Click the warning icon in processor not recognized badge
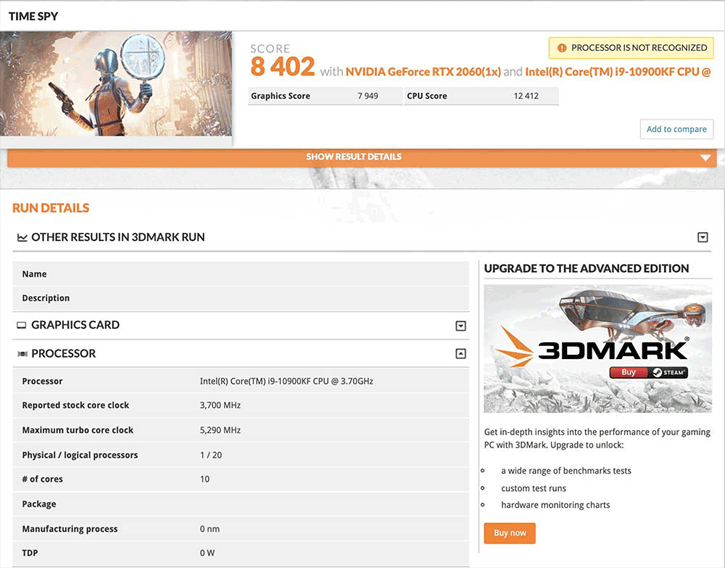Image resolution: width=725 pixels, height=568 pixels. coord(562,48)
